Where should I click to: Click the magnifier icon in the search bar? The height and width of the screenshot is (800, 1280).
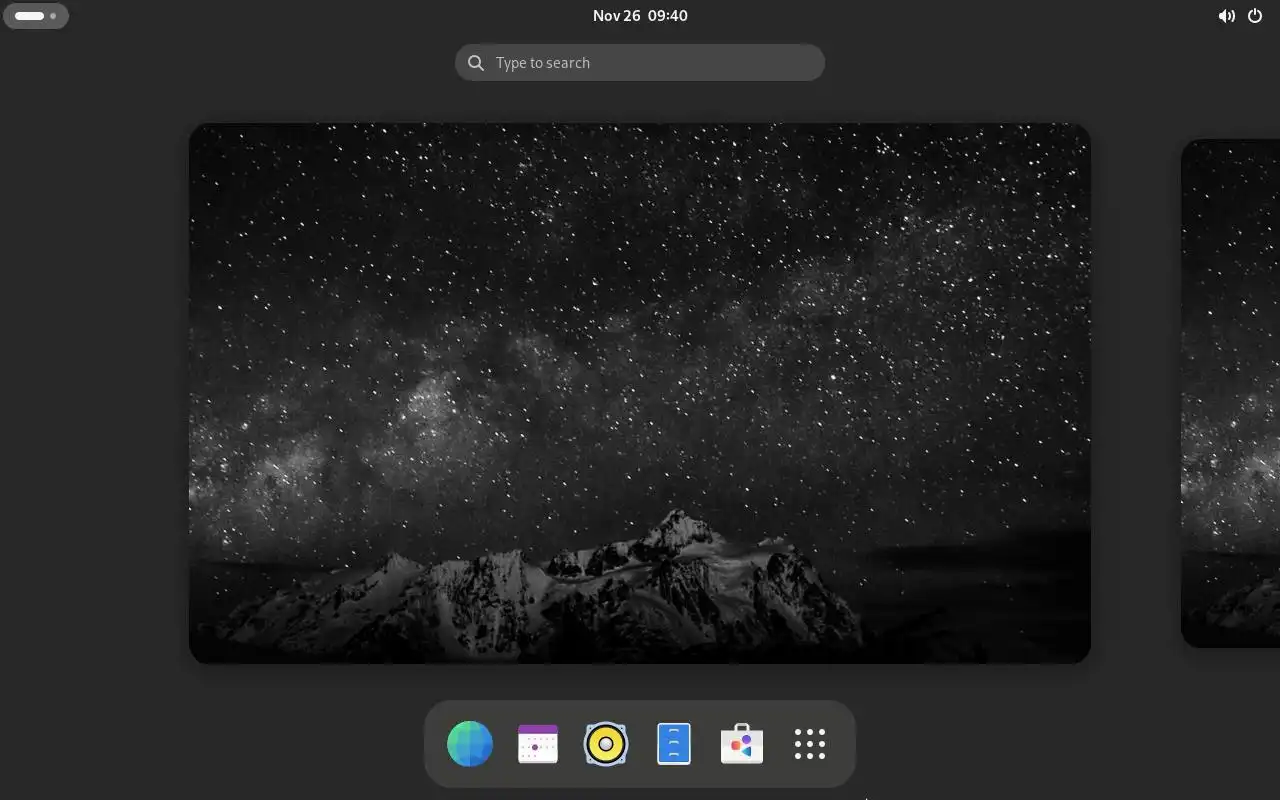[476, 63]
